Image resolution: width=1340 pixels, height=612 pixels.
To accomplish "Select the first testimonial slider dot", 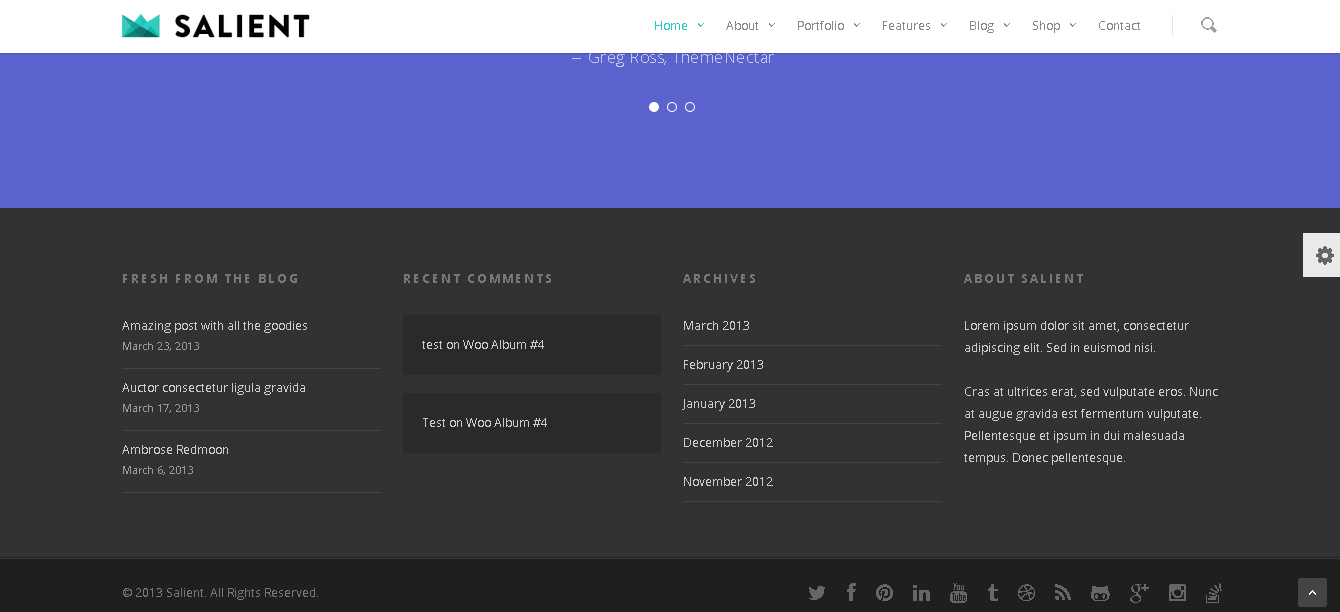I will (654, 107).
